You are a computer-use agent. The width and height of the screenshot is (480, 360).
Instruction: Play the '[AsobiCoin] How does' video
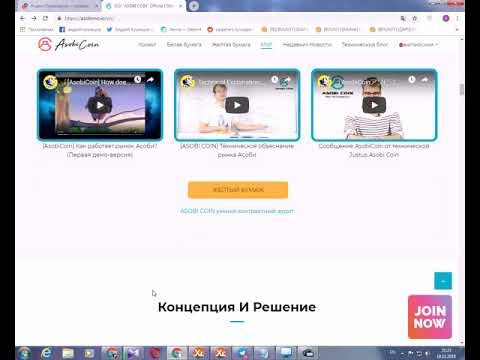100,105
